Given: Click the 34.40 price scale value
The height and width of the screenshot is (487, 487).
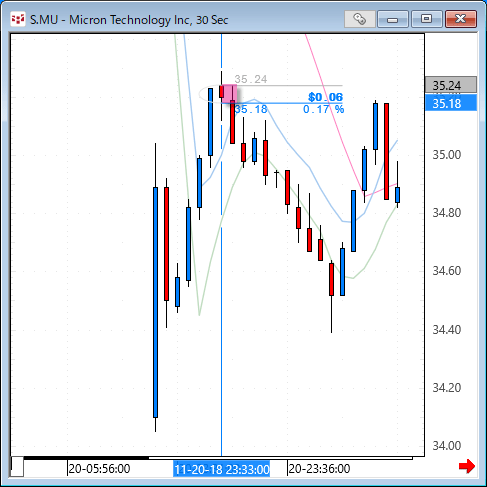Looking at the screenshot, I should point(447,330).
